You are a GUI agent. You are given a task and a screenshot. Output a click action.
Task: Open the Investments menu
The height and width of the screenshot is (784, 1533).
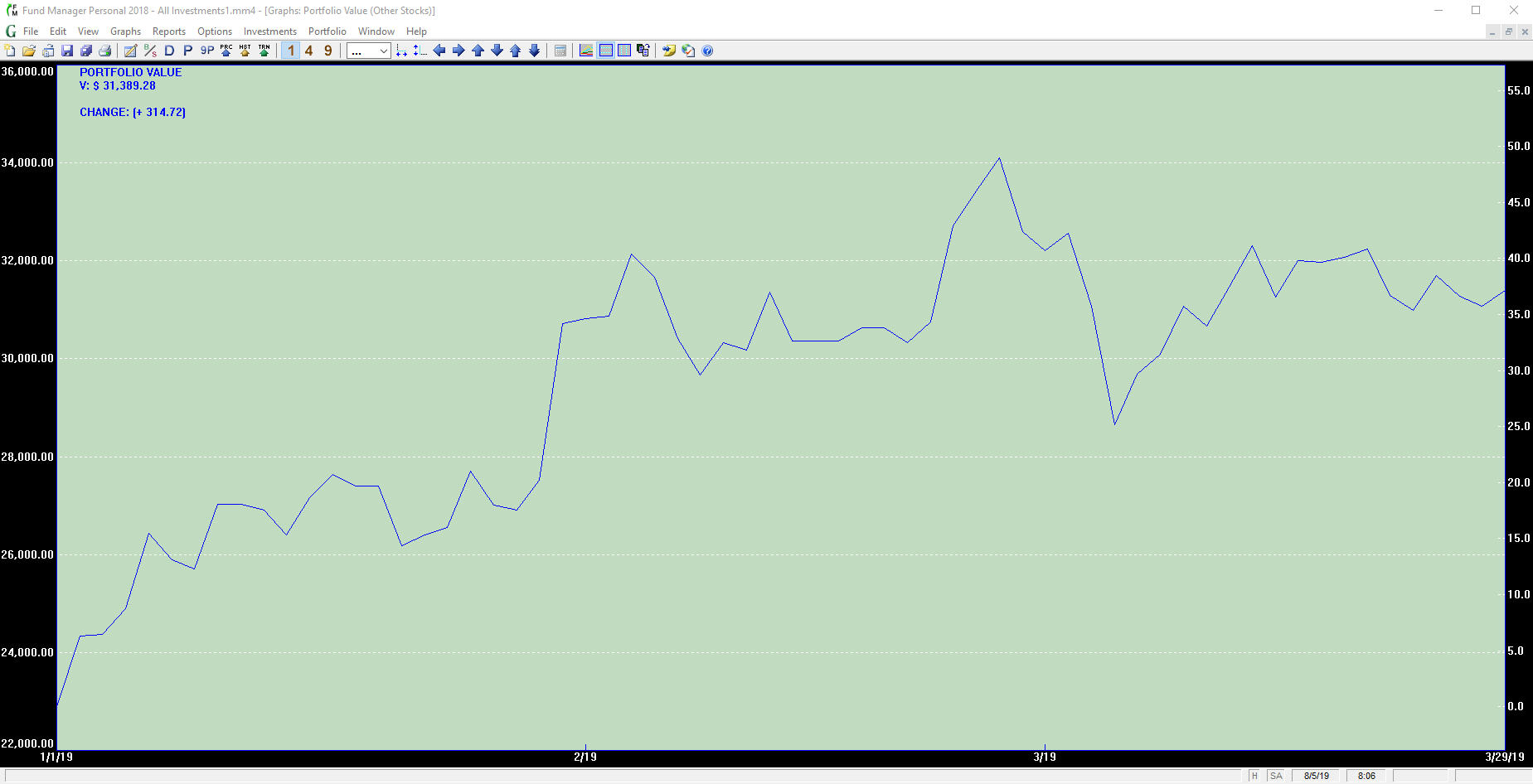(270, 31)
